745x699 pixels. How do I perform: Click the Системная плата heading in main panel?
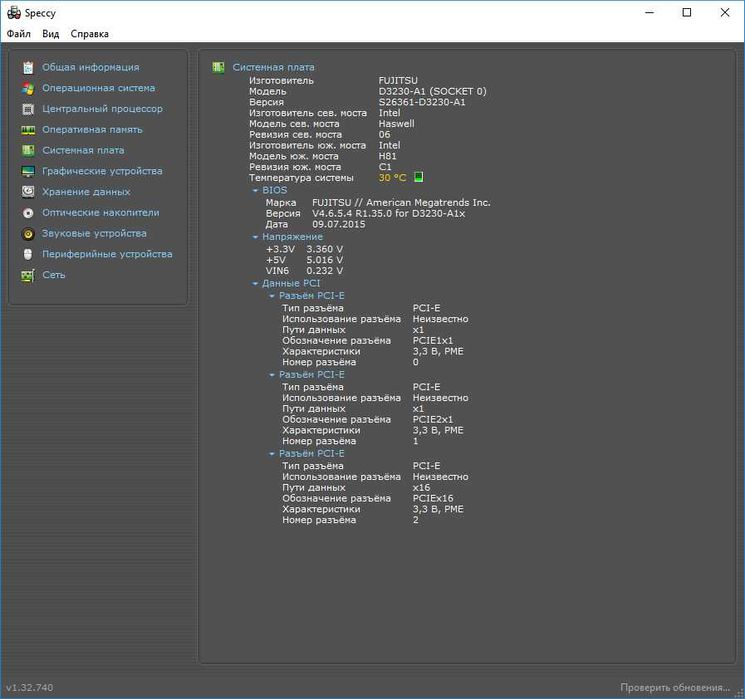pos(273,67)
